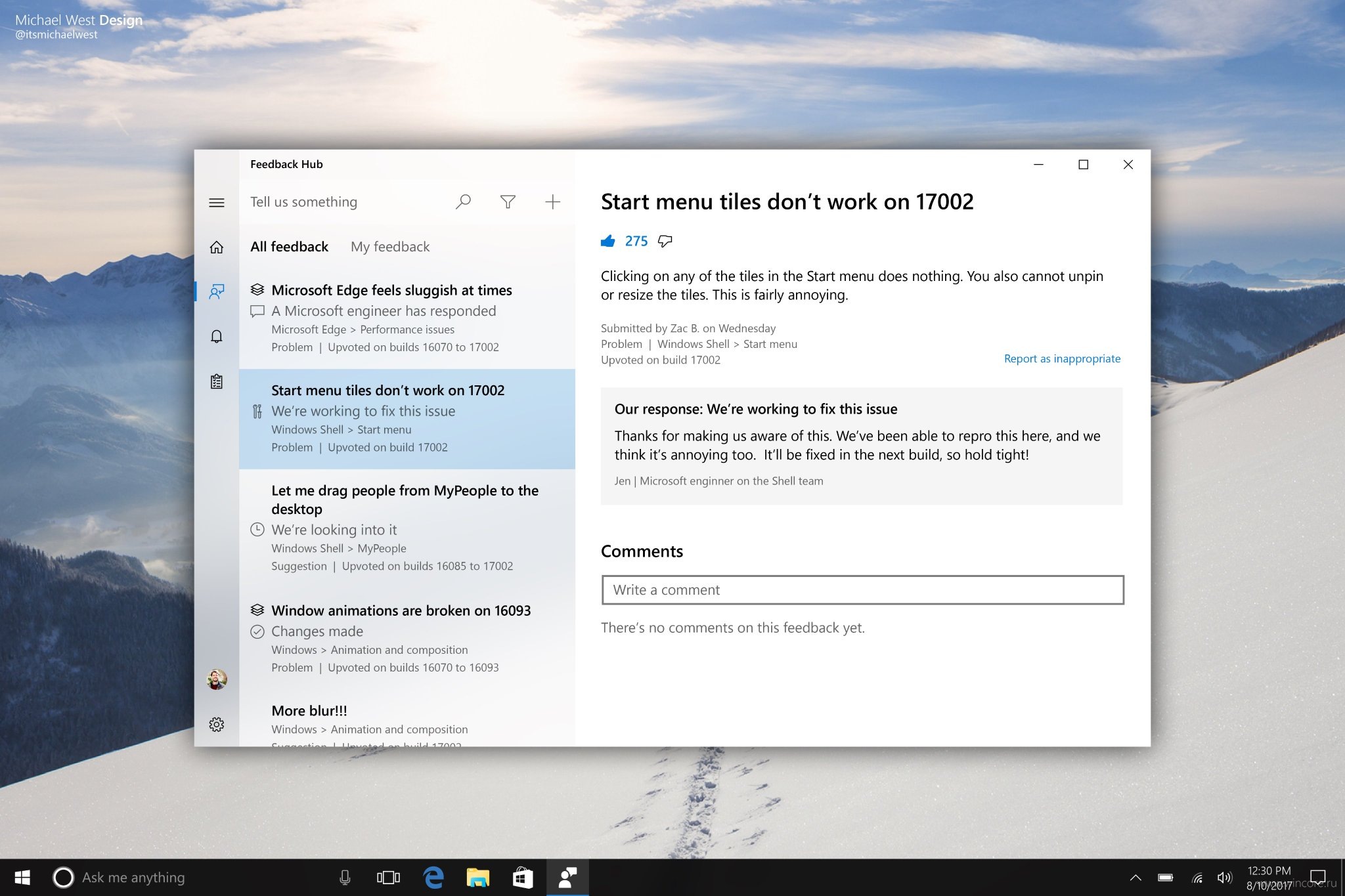This screenshot has width=1345, height=896.
Task: Select Start menu tiles don't work item
Action: coord(407,419)
